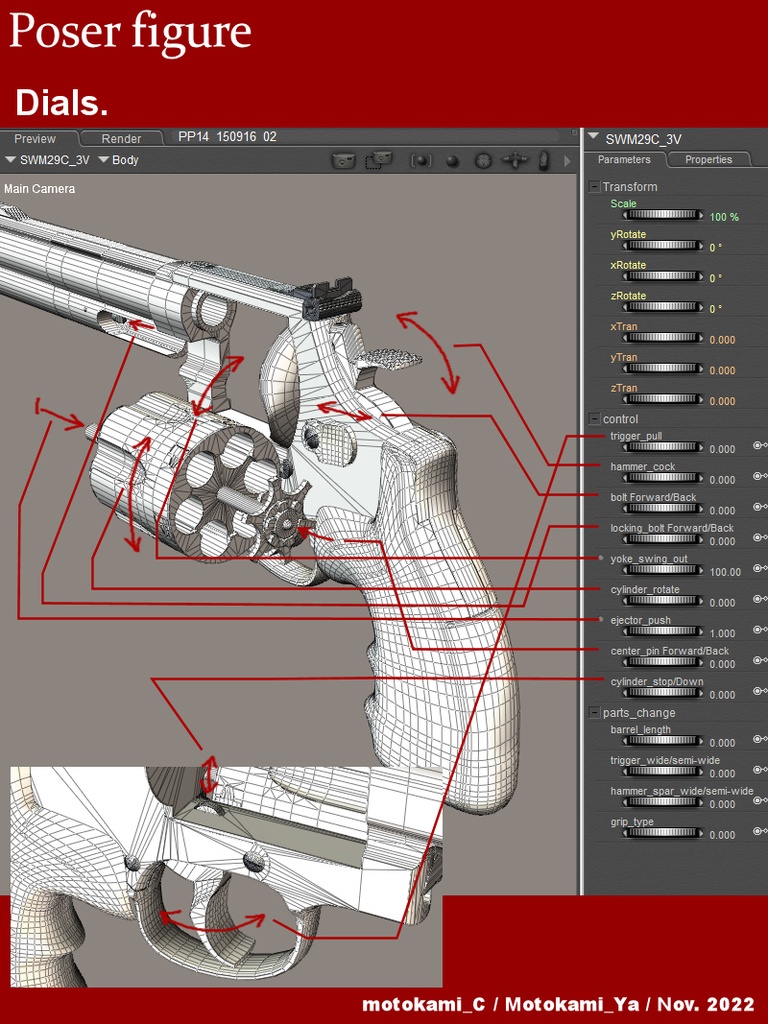Click right arrow of center_pin Forward/Back dial

click(700, 662)
